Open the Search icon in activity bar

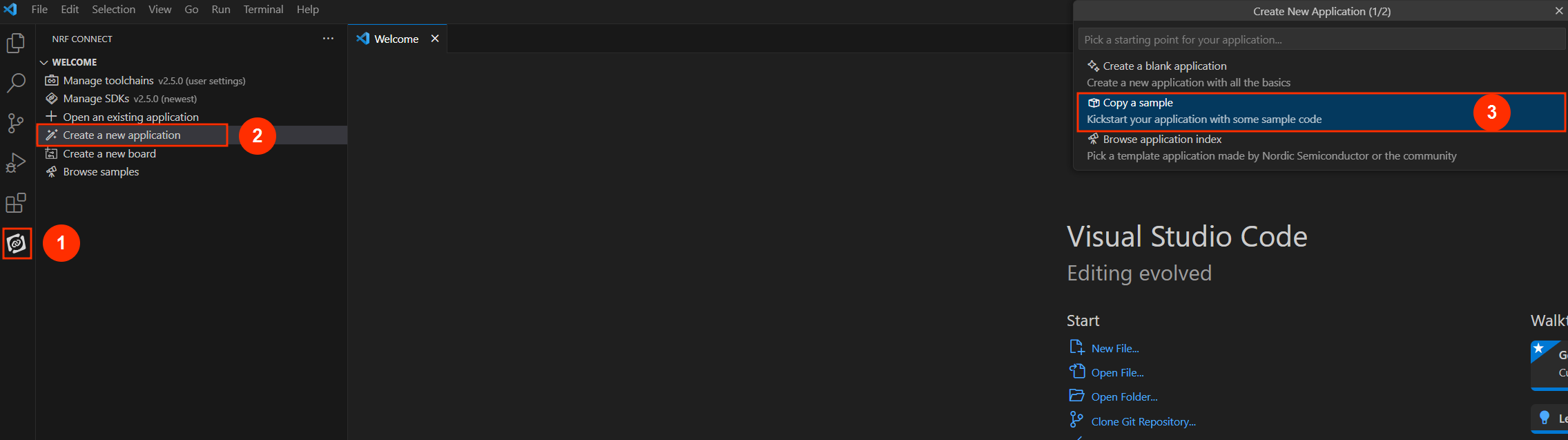[16, 83]
